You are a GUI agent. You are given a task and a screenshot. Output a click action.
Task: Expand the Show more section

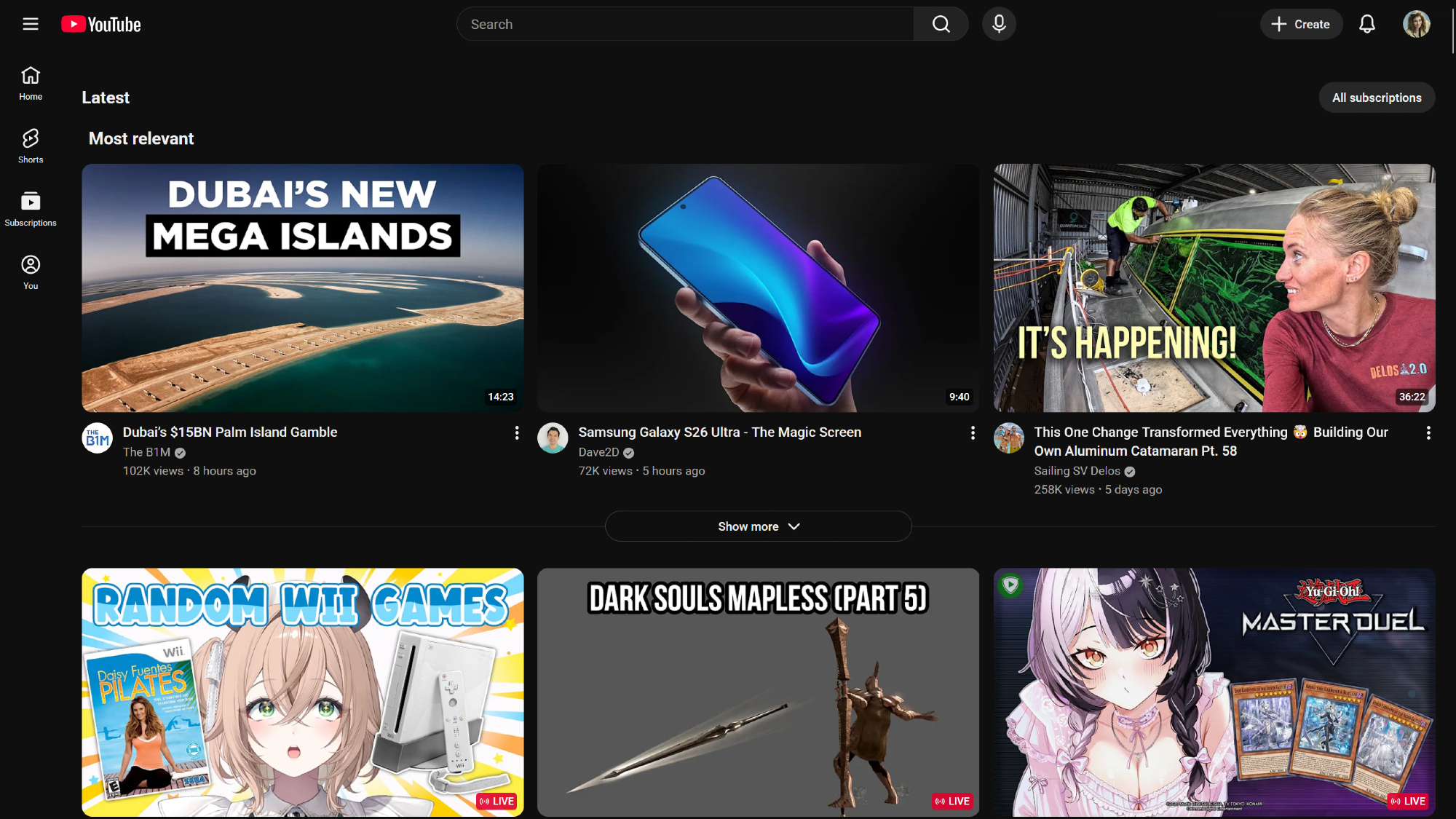click(758, 526)
